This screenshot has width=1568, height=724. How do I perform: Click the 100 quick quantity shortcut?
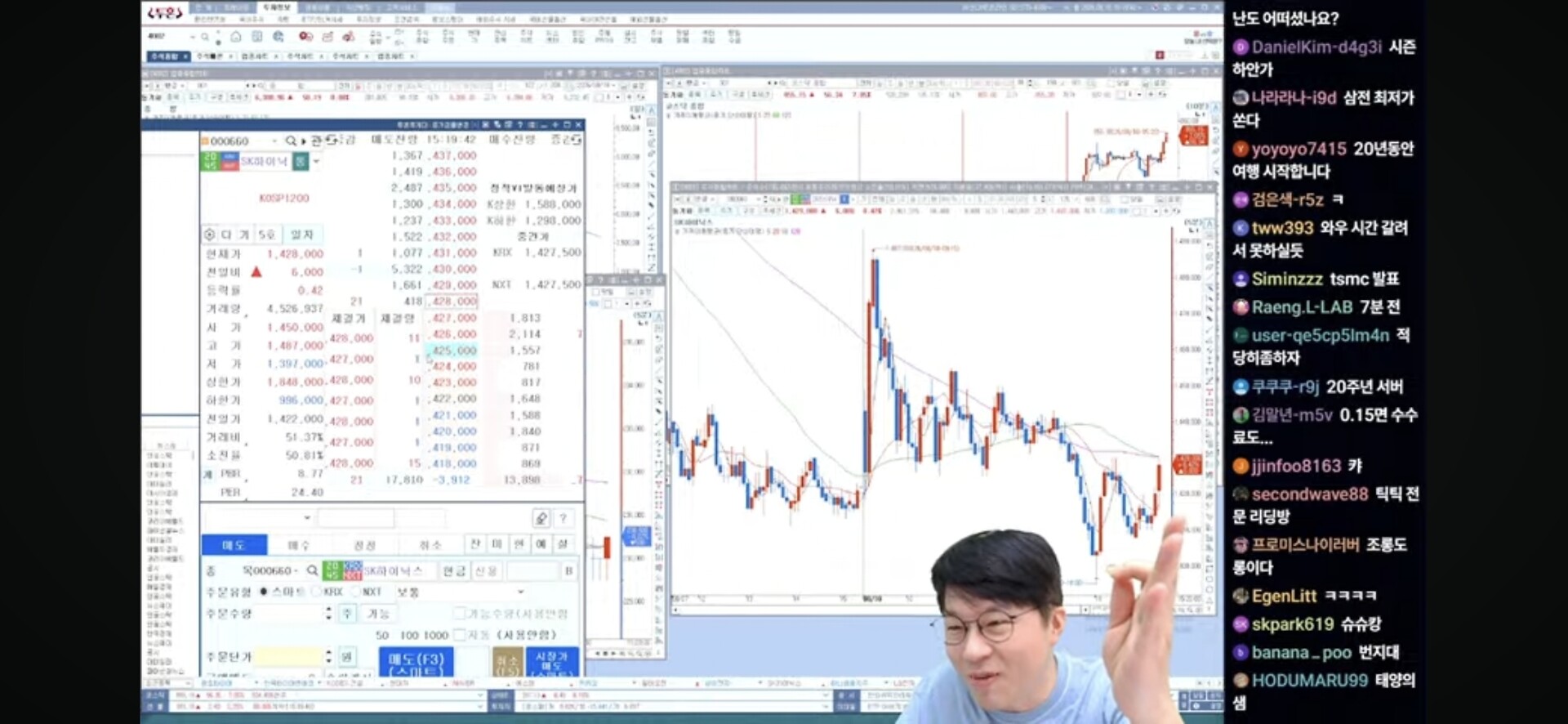point(409,635)
